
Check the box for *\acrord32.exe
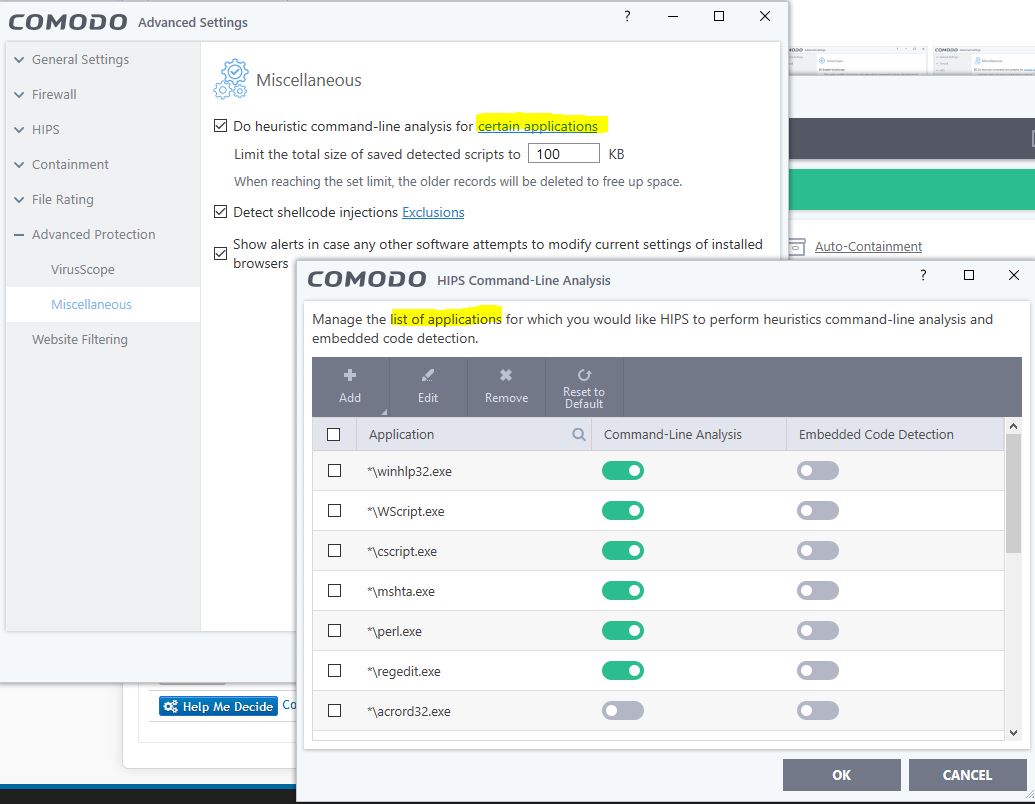[335, 711]
